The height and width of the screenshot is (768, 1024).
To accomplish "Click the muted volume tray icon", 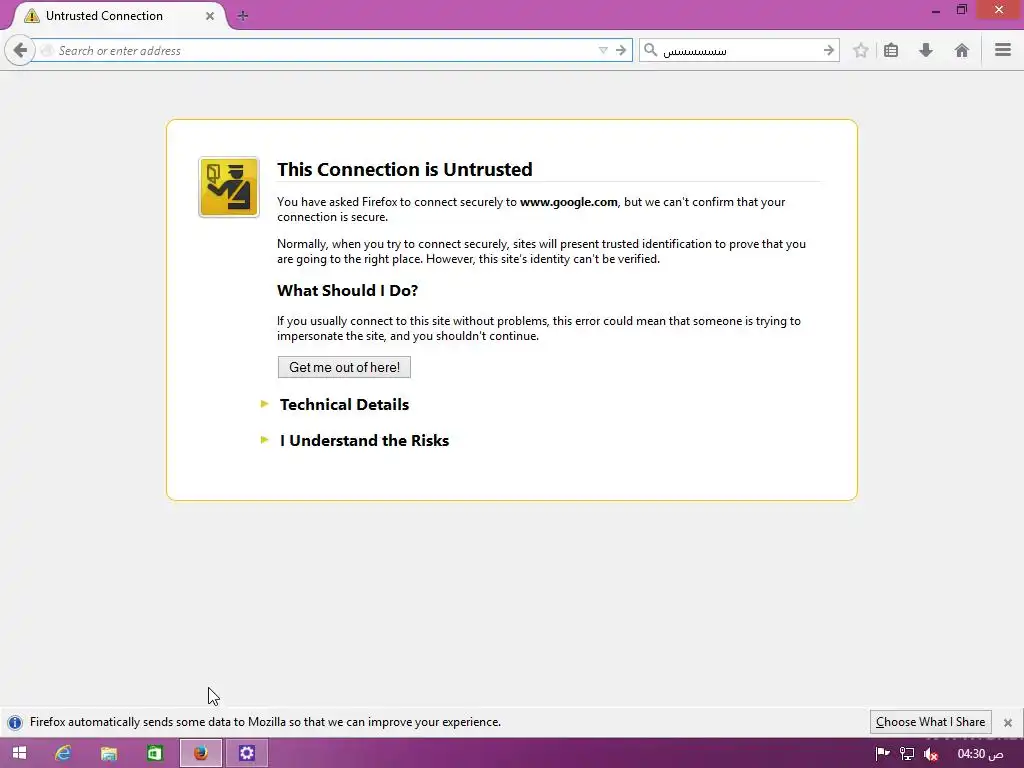I will coord(931,755).
